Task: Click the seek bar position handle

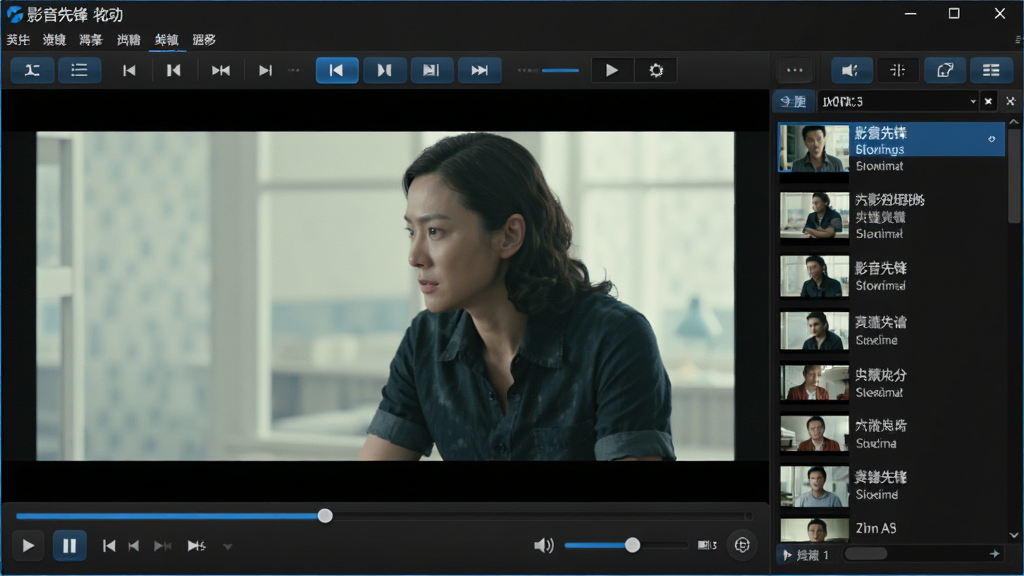Action: coord(325,516)
